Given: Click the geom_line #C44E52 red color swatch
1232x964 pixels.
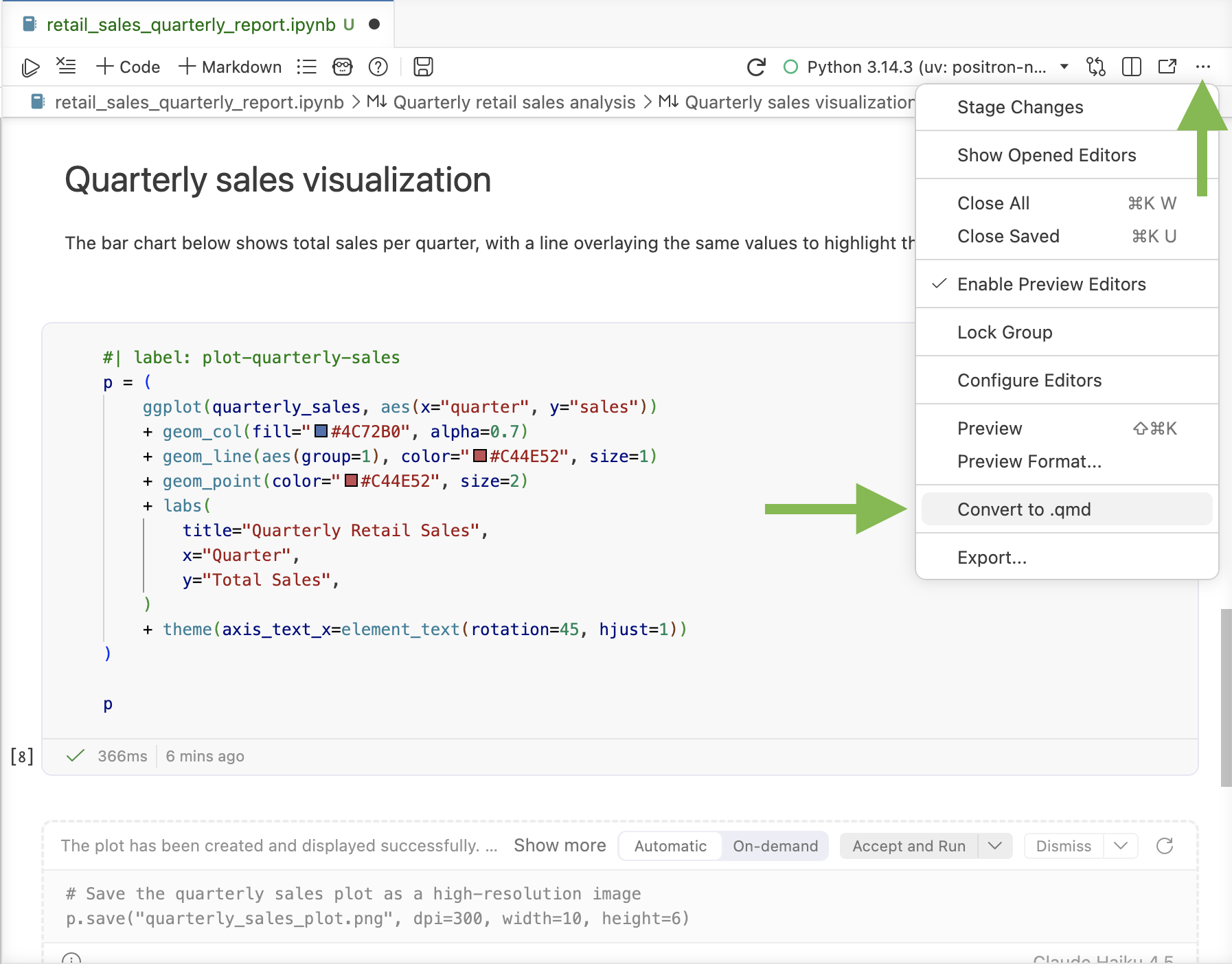Looking at the screenshot, I should point(480,456).
